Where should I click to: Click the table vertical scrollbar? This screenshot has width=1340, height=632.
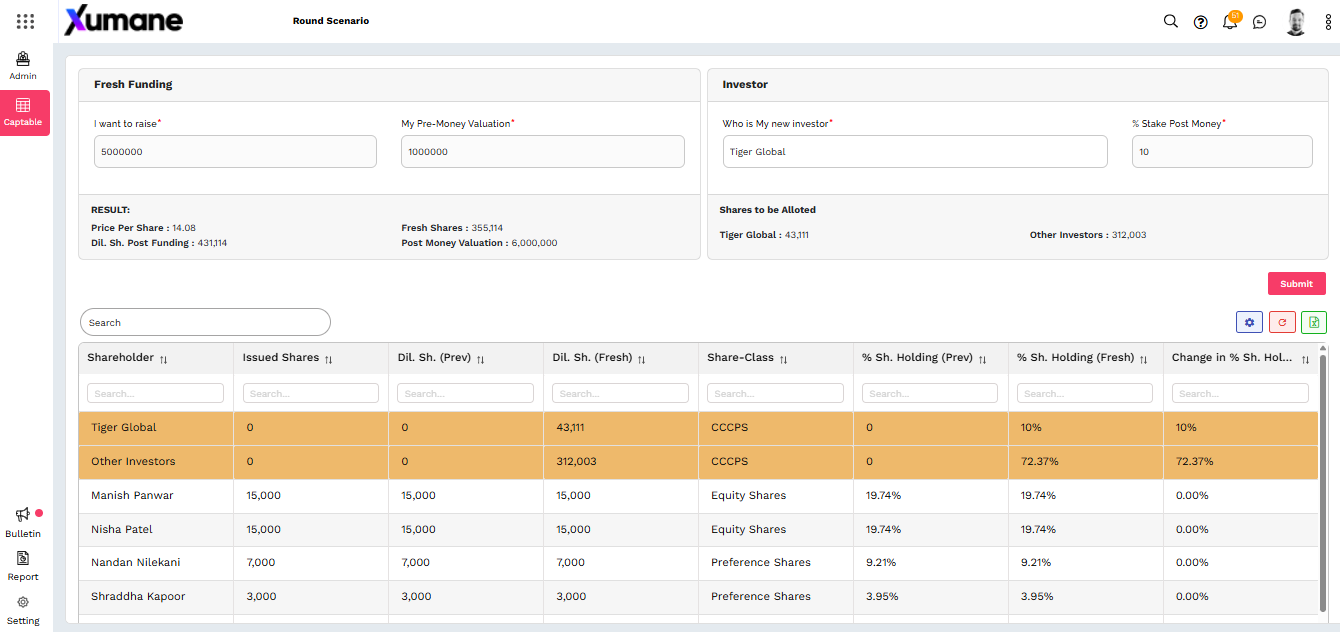pos(1323,485)
